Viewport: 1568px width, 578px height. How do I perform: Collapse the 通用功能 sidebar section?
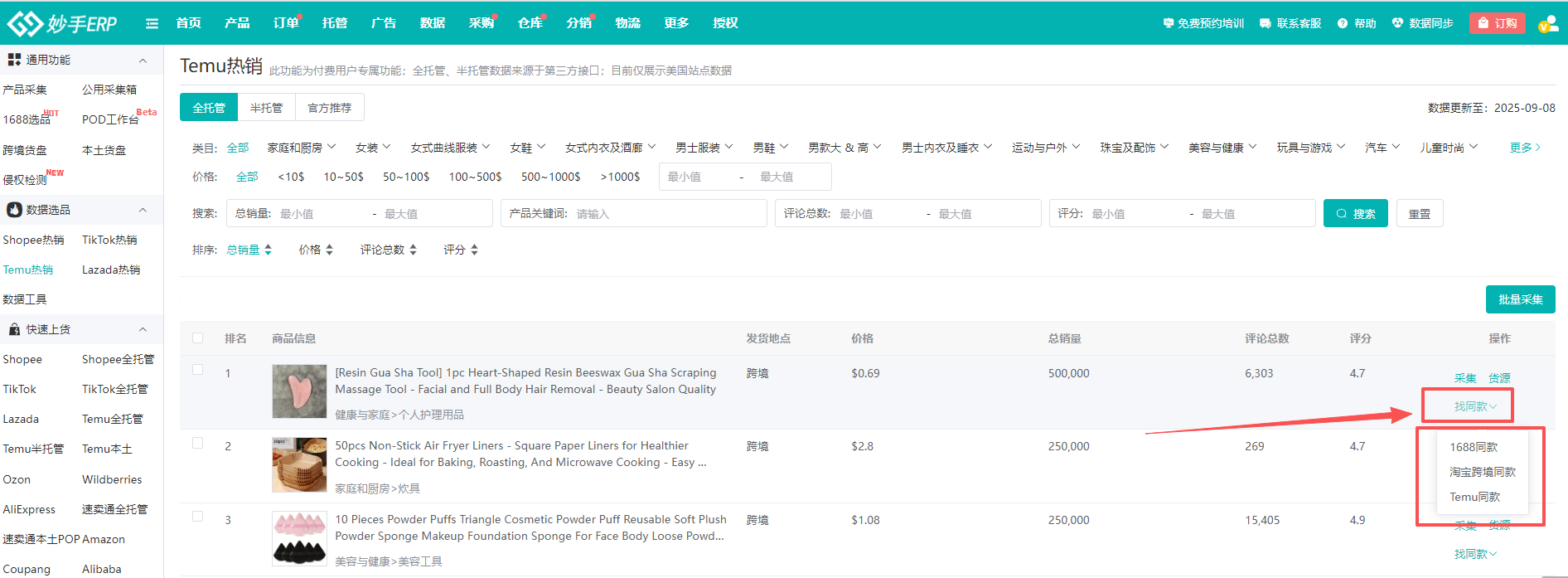point(143,60)
